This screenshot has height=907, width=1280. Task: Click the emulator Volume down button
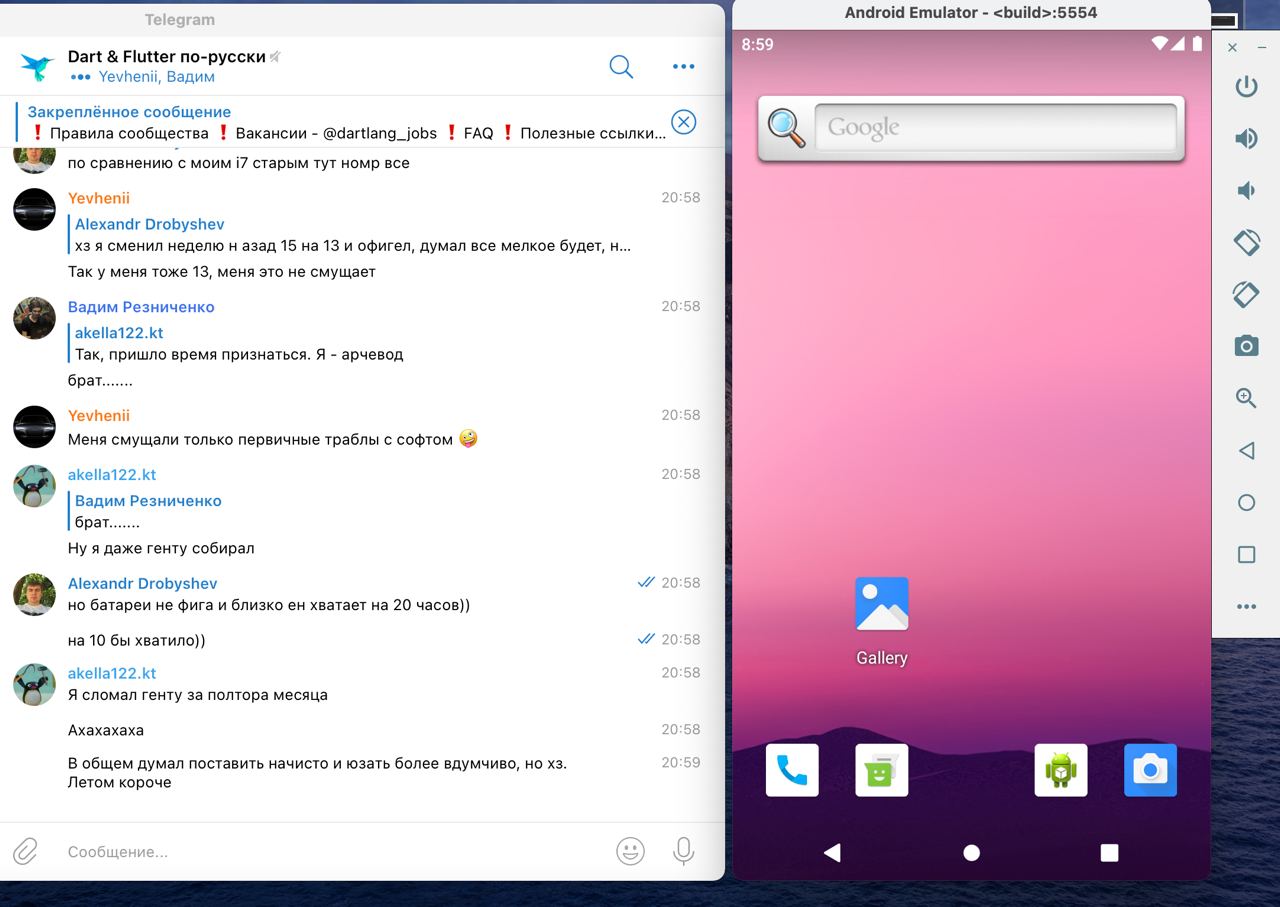tap(1246, 190)
